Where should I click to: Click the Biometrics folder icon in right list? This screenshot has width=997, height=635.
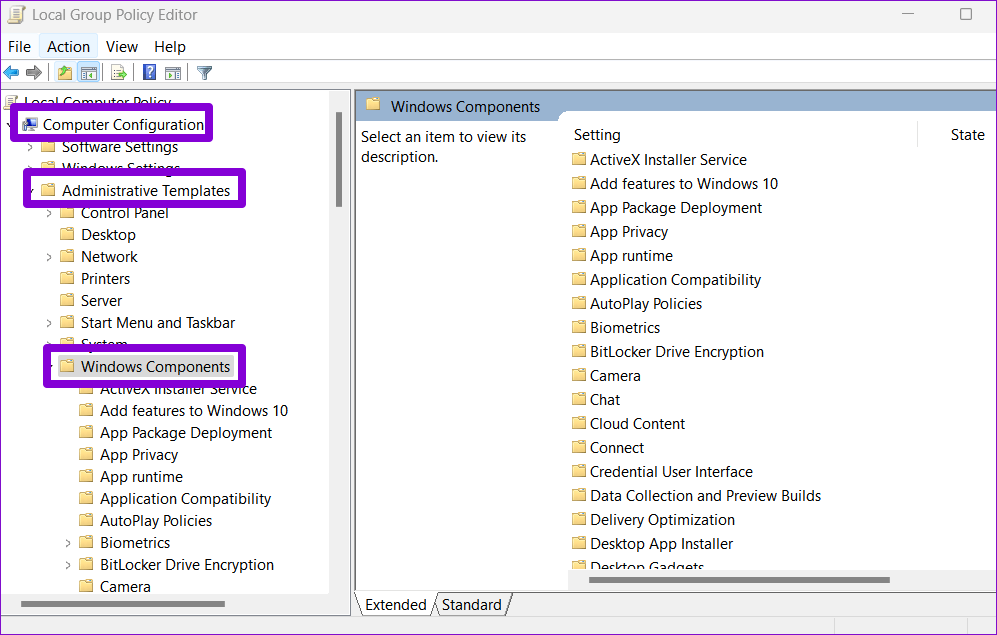(x=579, y=327)
